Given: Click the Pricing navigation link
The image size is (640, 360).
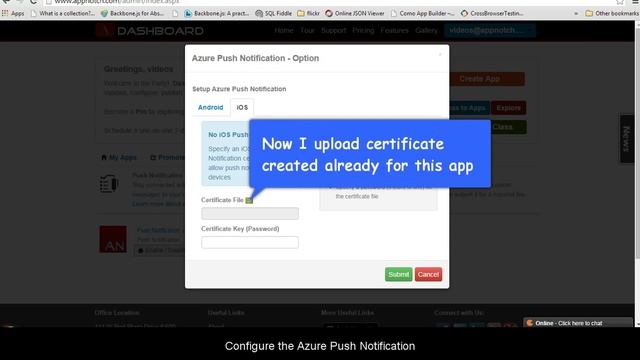Looking at the screenshot, I should [363, 31].
